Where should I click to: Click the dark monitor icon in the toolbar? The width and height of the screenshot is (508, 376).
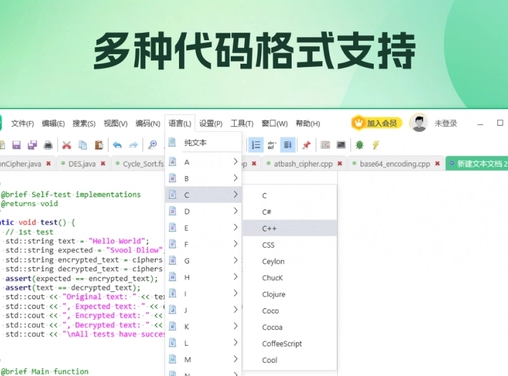[x=341, y=145]
